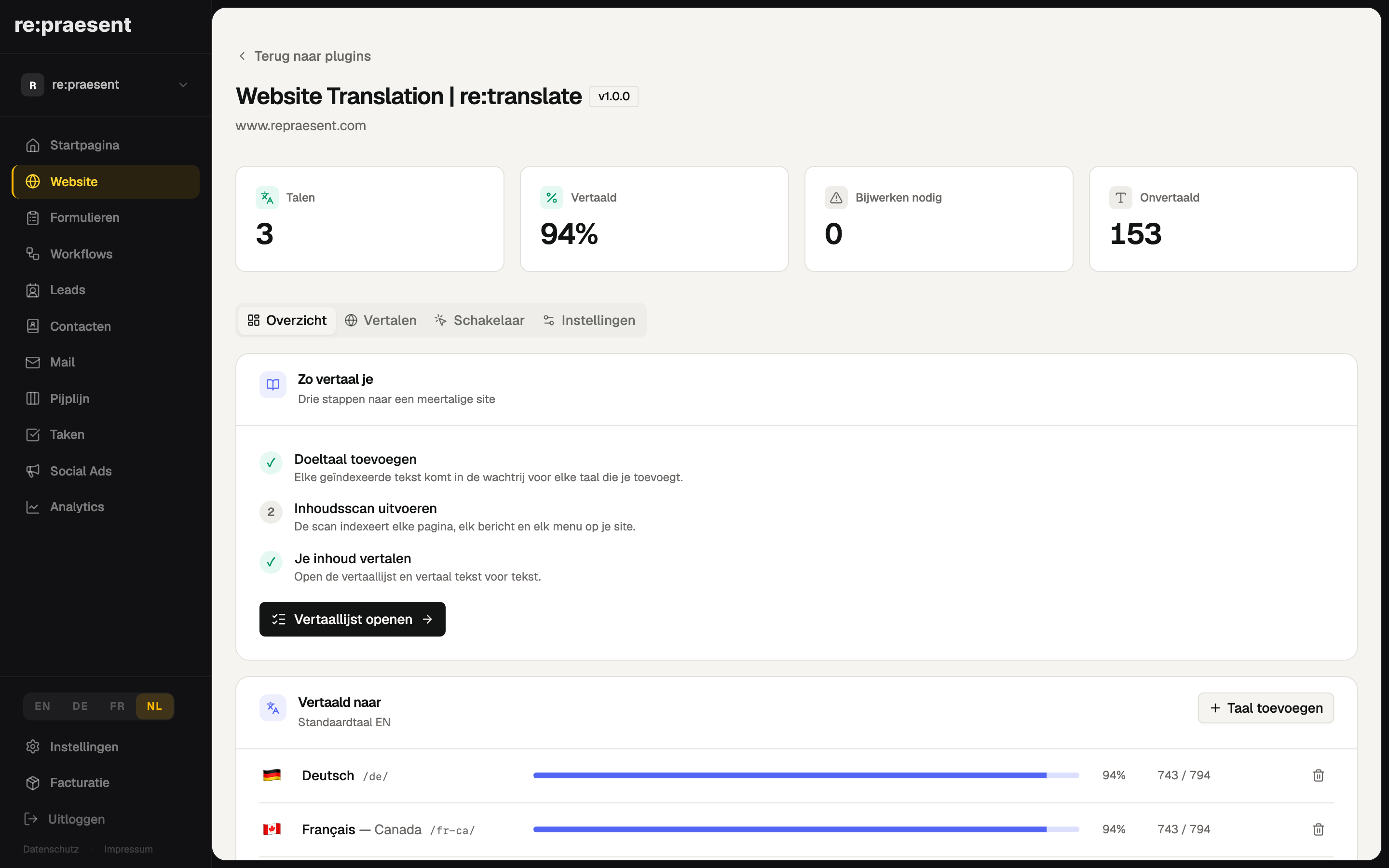Viewport: 1389px width, 868px height.
Task: Click the Facturatie box icon
Action: click(33, 783)
